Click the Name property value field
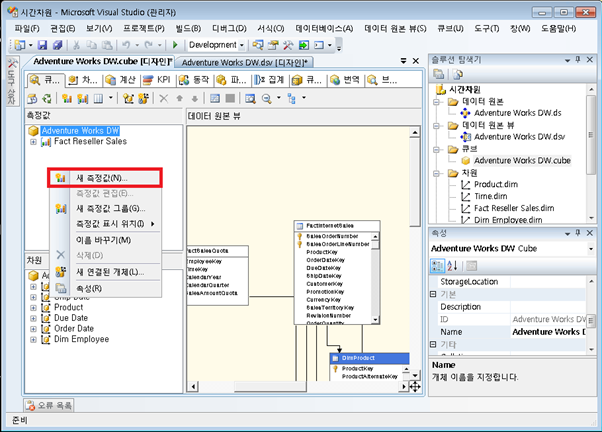602x432 pixels. [x=548, y=332]
